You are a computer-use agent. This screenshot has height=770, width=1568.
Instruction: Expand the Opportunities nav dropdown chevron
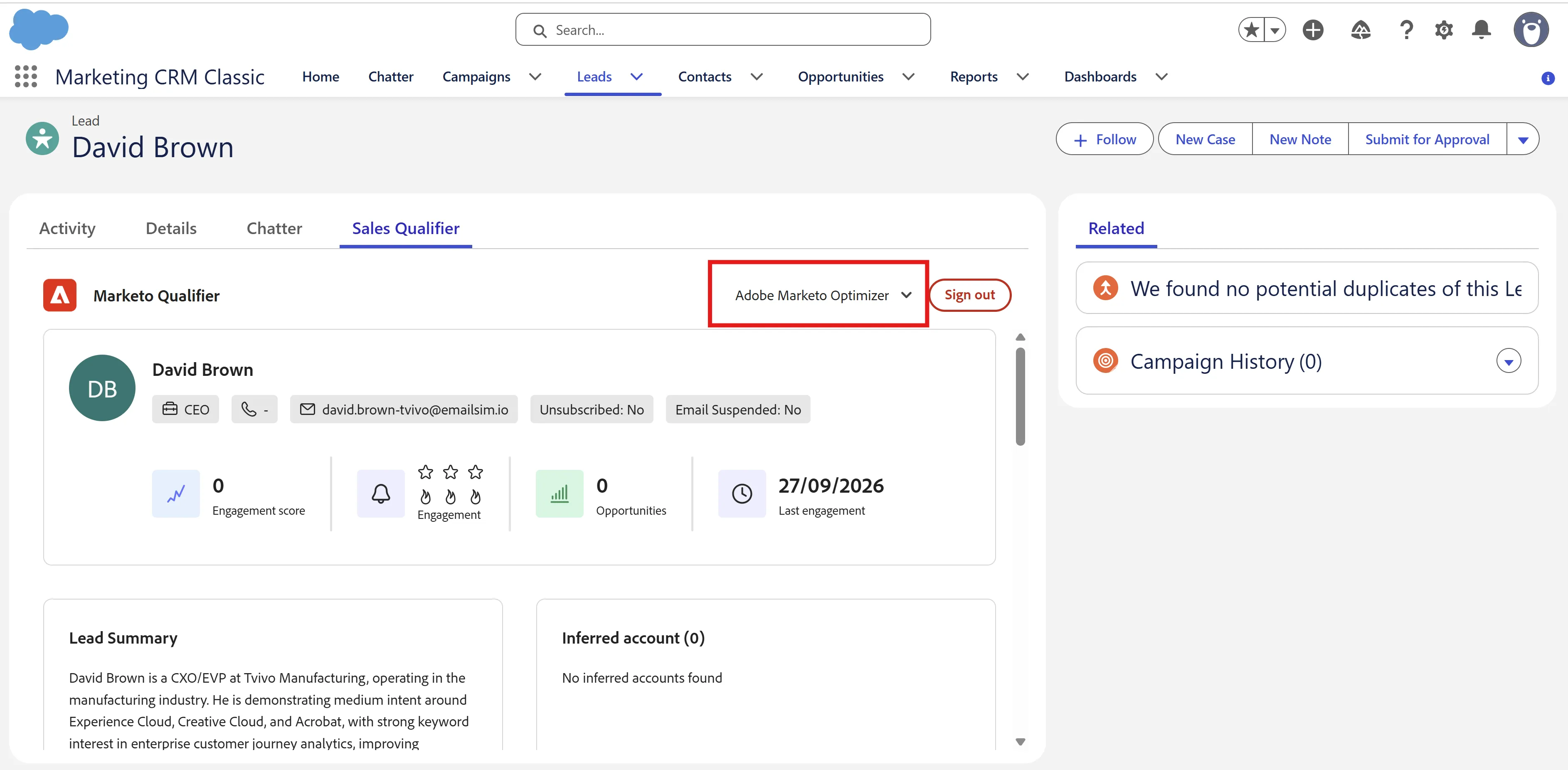(908, 77)
